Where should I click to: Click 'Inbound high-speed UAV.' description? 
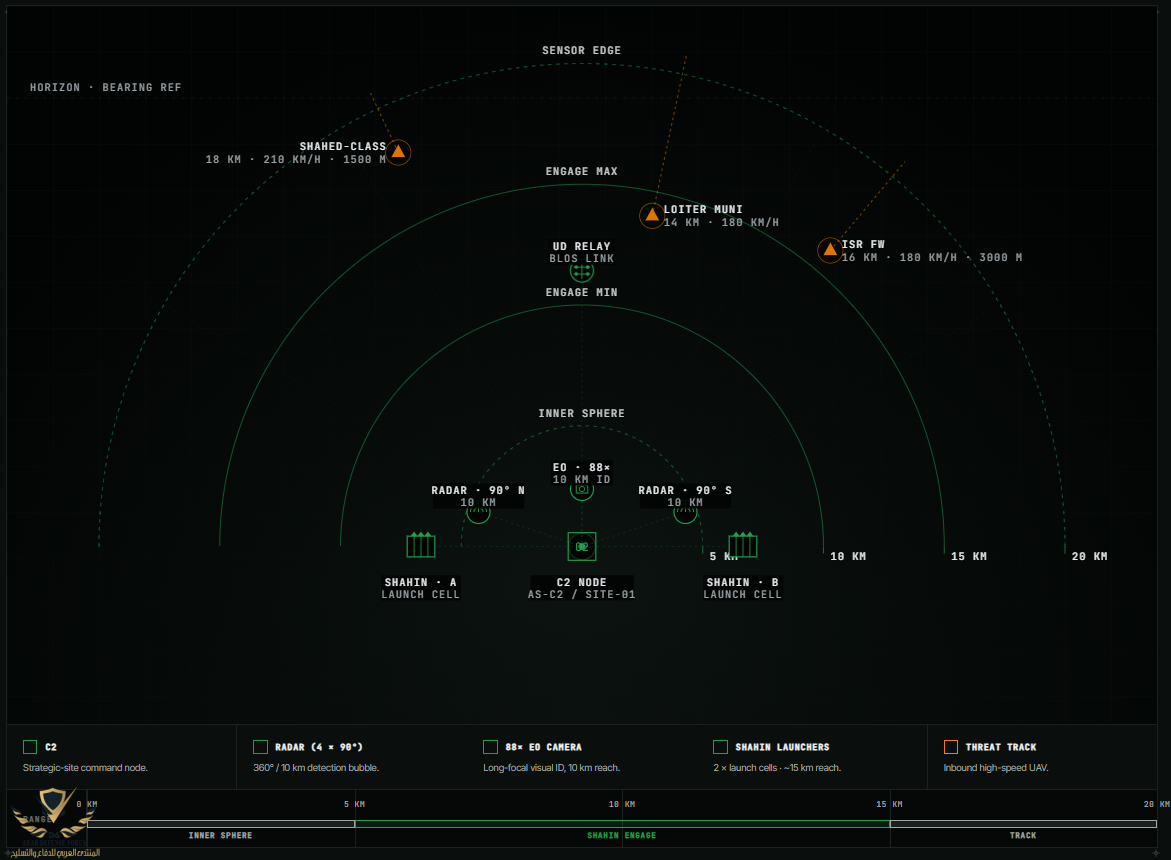pyautogui.click(x=995, y=767)
